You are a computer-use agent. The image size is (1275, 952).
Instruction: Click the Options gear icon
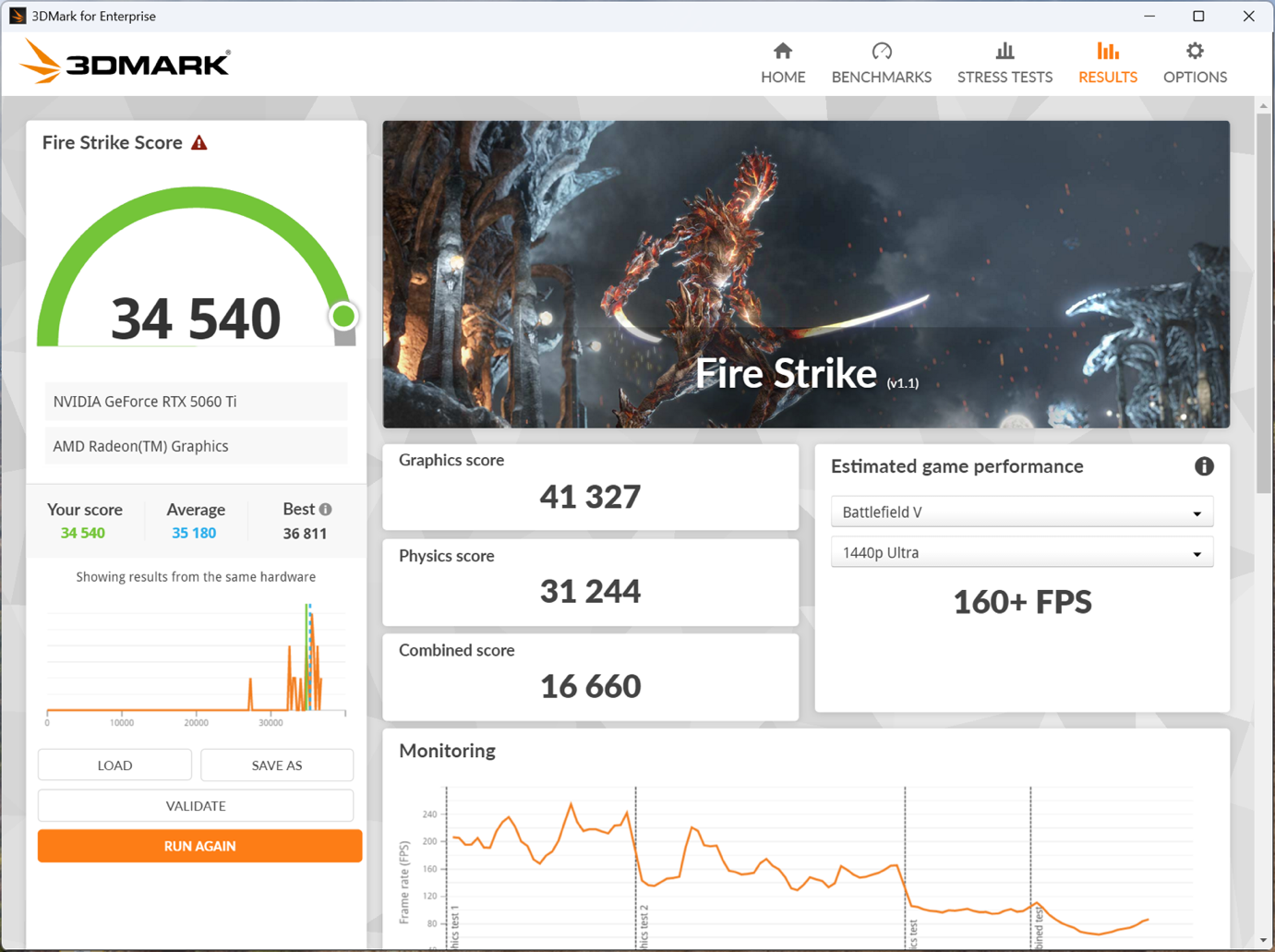tap(1195, 51)
